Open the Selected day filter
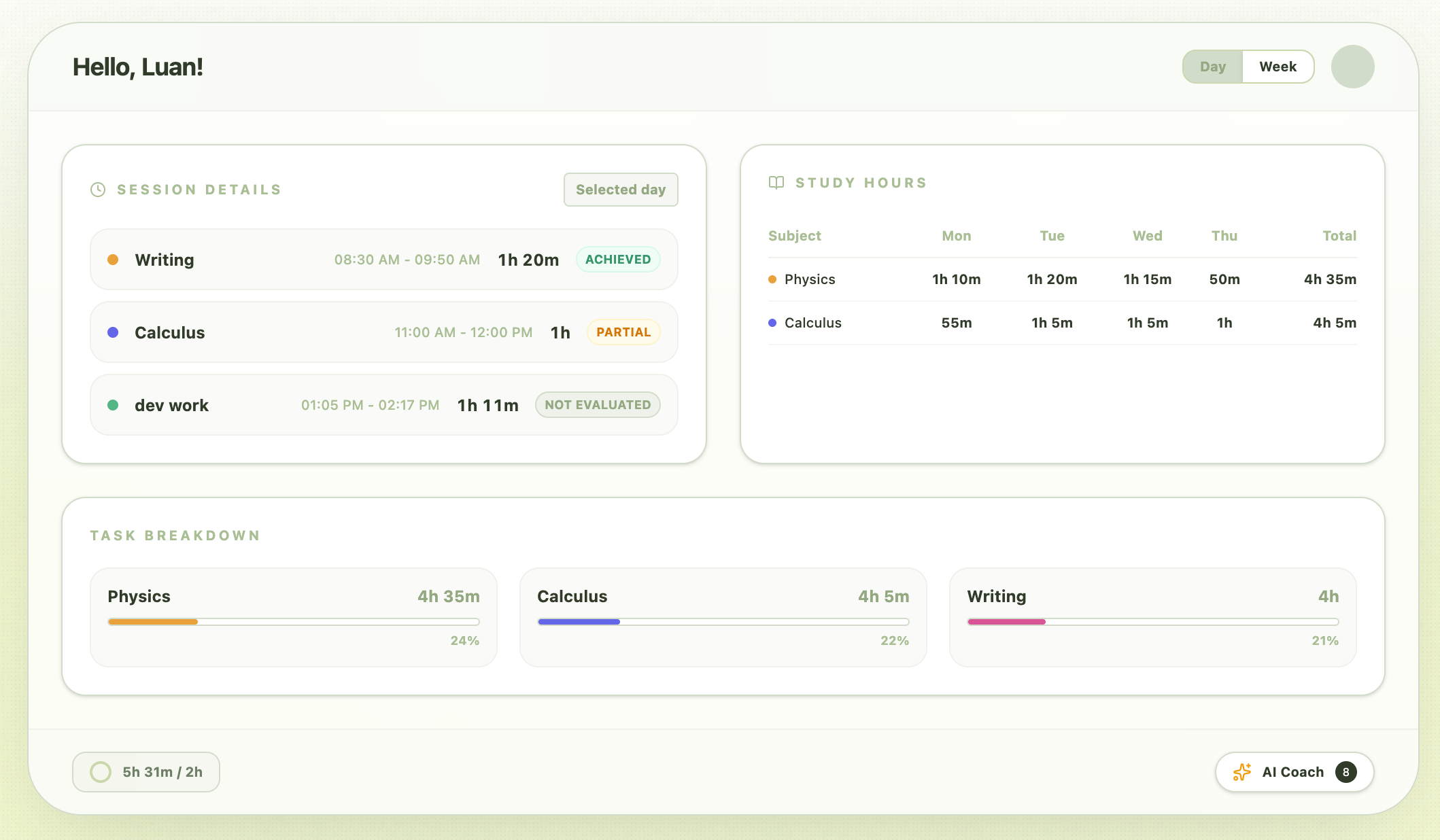The image size is (1440, 840). [620, 190]
